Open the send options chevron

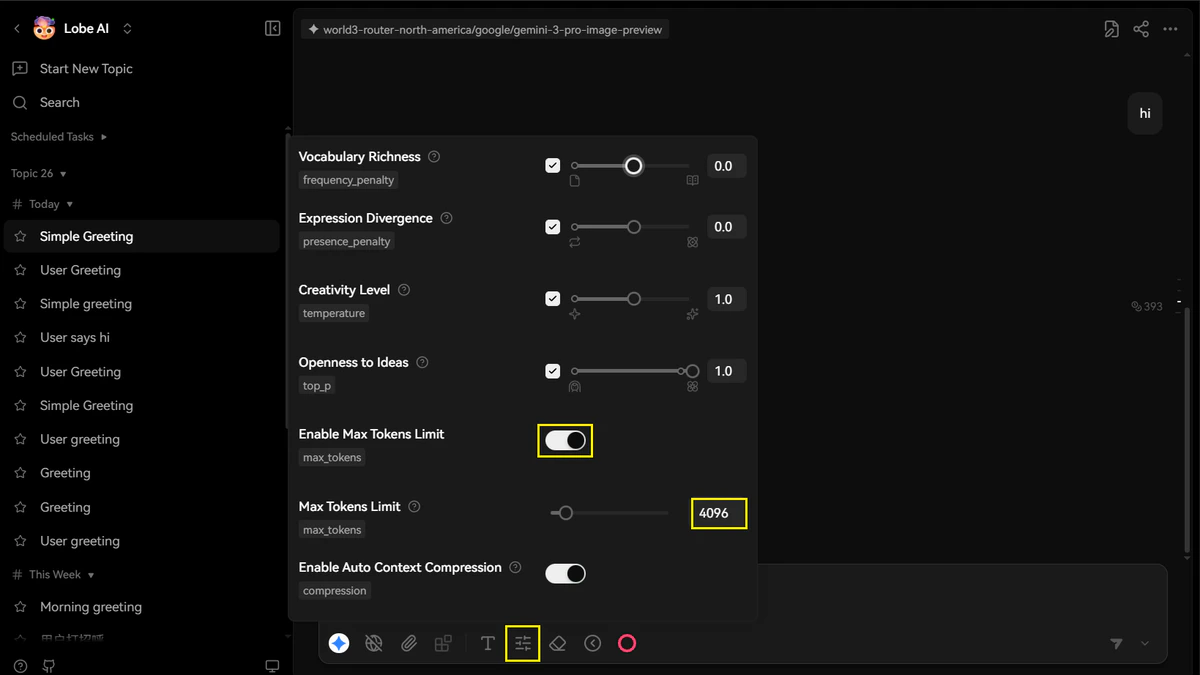pos(1145,643)
